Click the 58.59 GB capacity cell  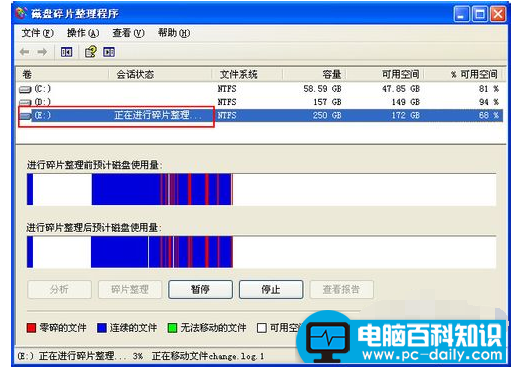pos(322,89)
